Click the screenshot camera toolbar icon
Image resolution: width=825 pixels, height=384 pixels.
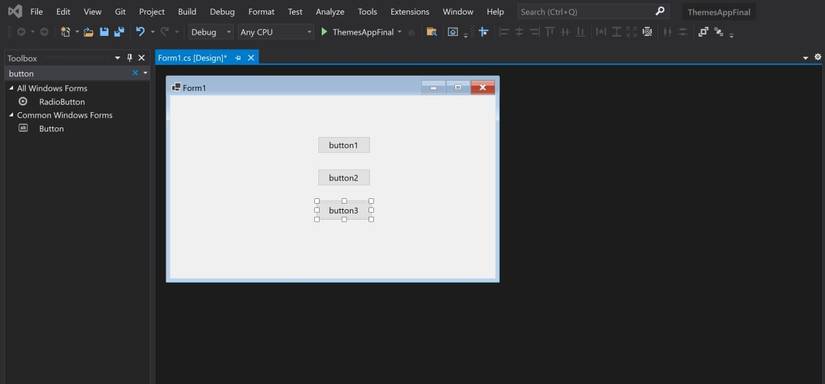[452, 32]
